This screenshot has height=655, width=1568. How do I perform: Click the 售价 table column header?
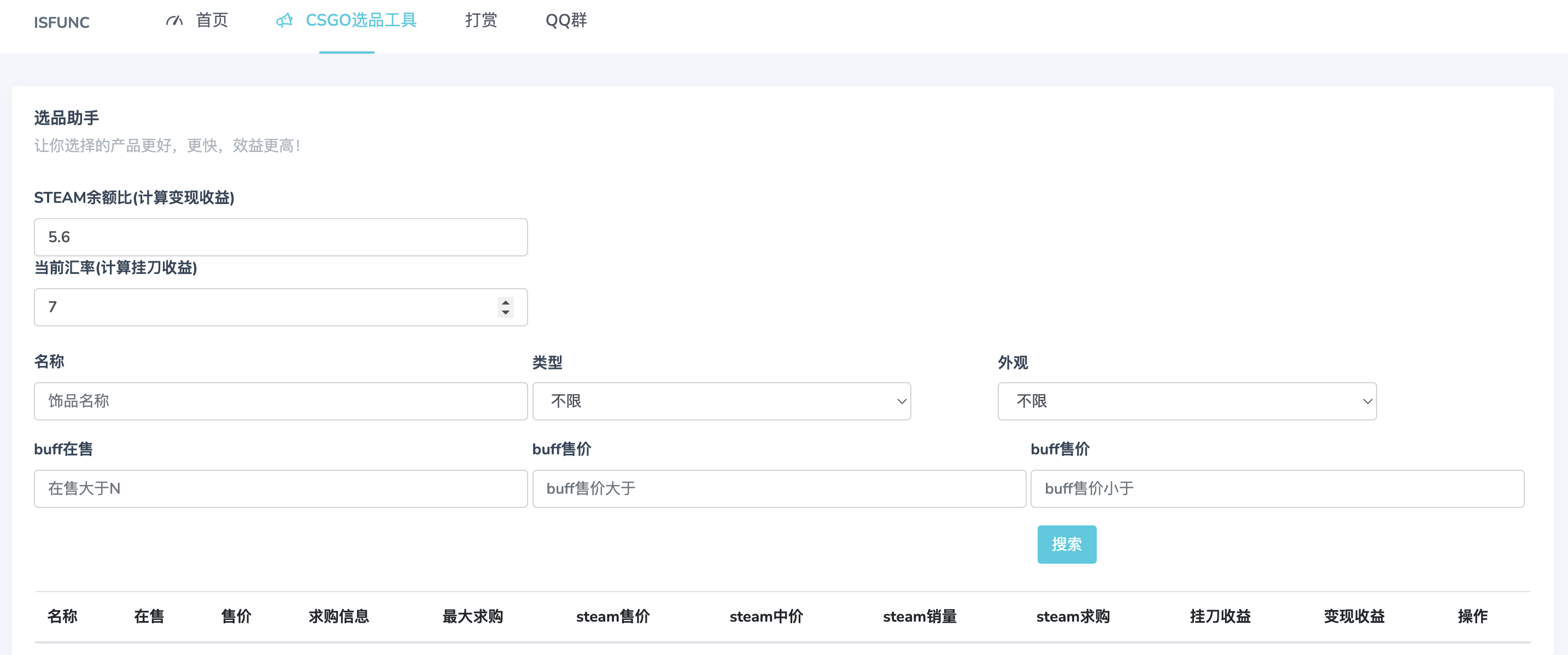tap(236, 616)
